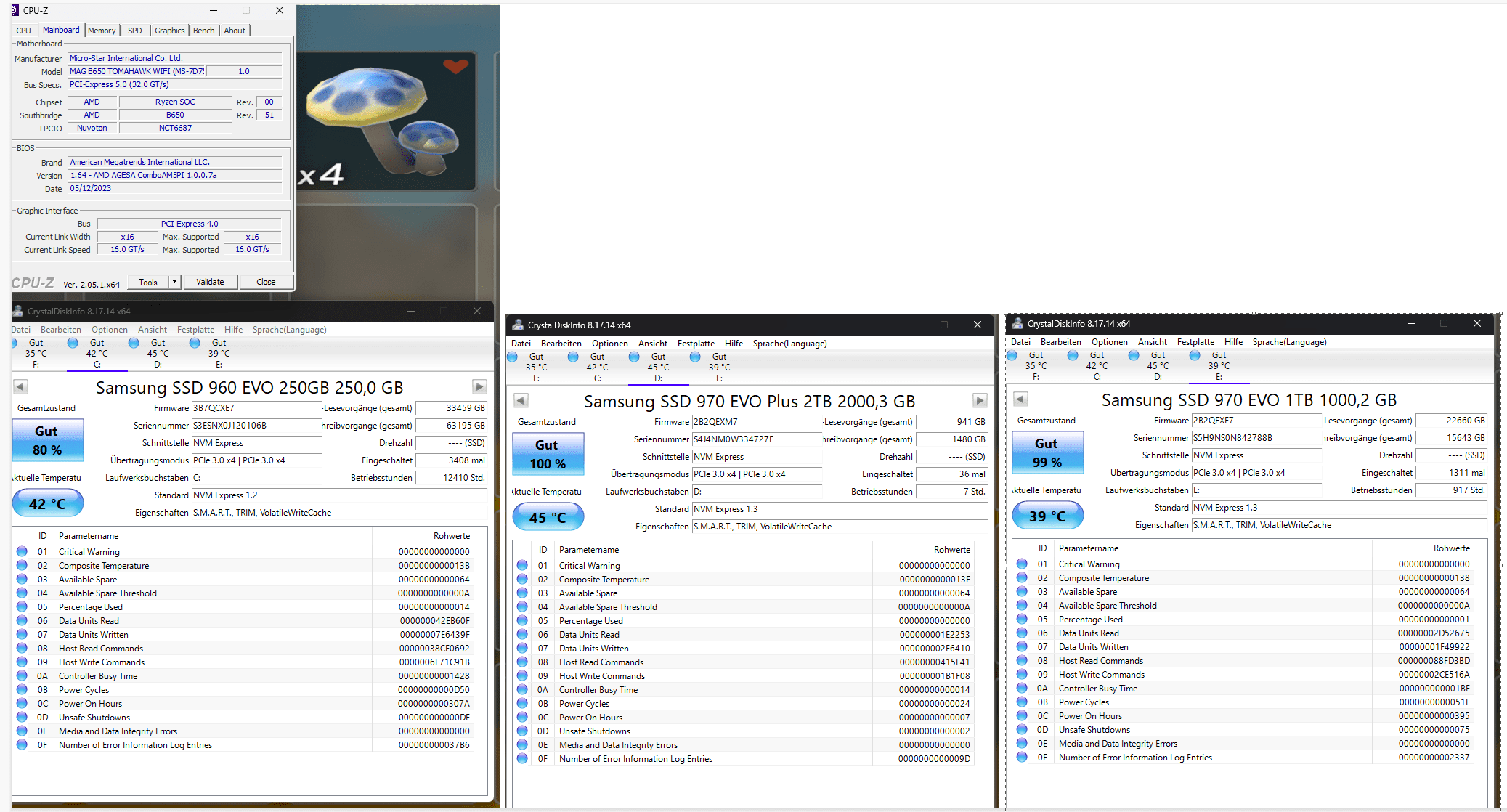Open the Bench tab in CPU-Z
Image resolution: width=1507 pixels, height=812 pixels.
pyautogui.click(x=204, y=31)
